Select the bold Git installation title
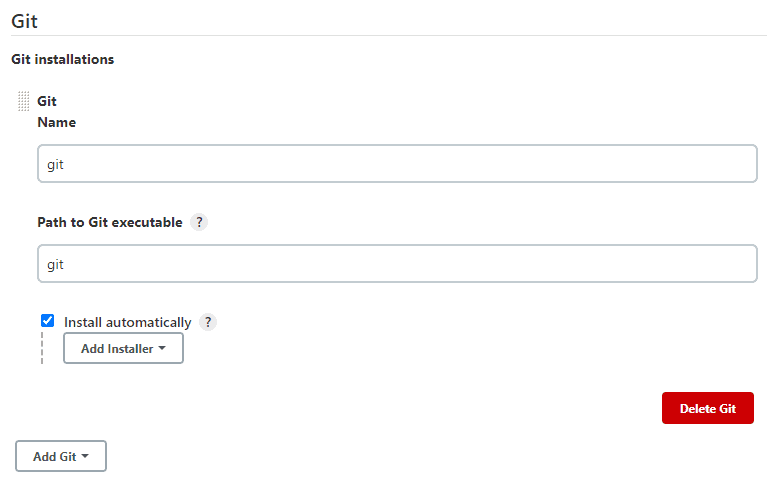784x486 pixels. [x=47, y=101]
